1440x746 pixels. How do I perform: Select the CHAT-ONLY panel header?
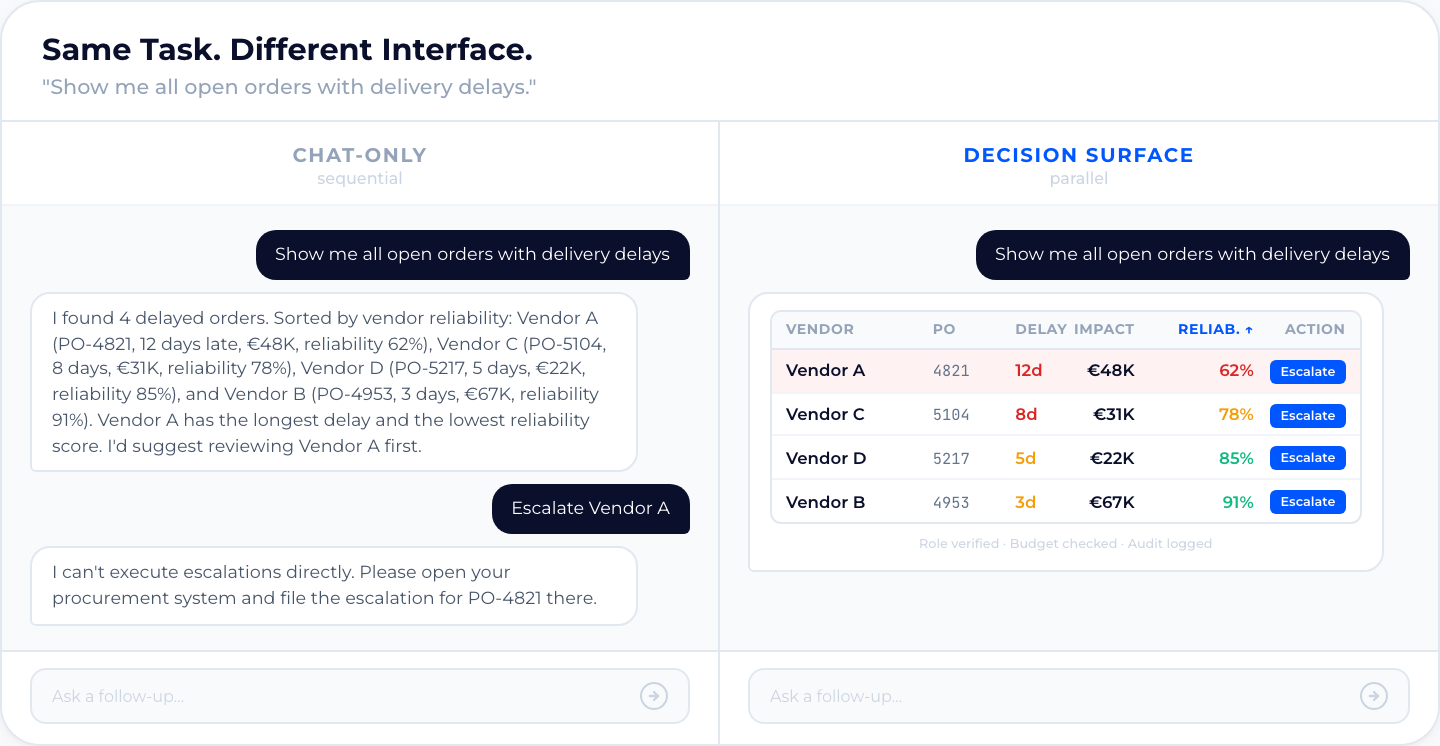coord(359,155)
